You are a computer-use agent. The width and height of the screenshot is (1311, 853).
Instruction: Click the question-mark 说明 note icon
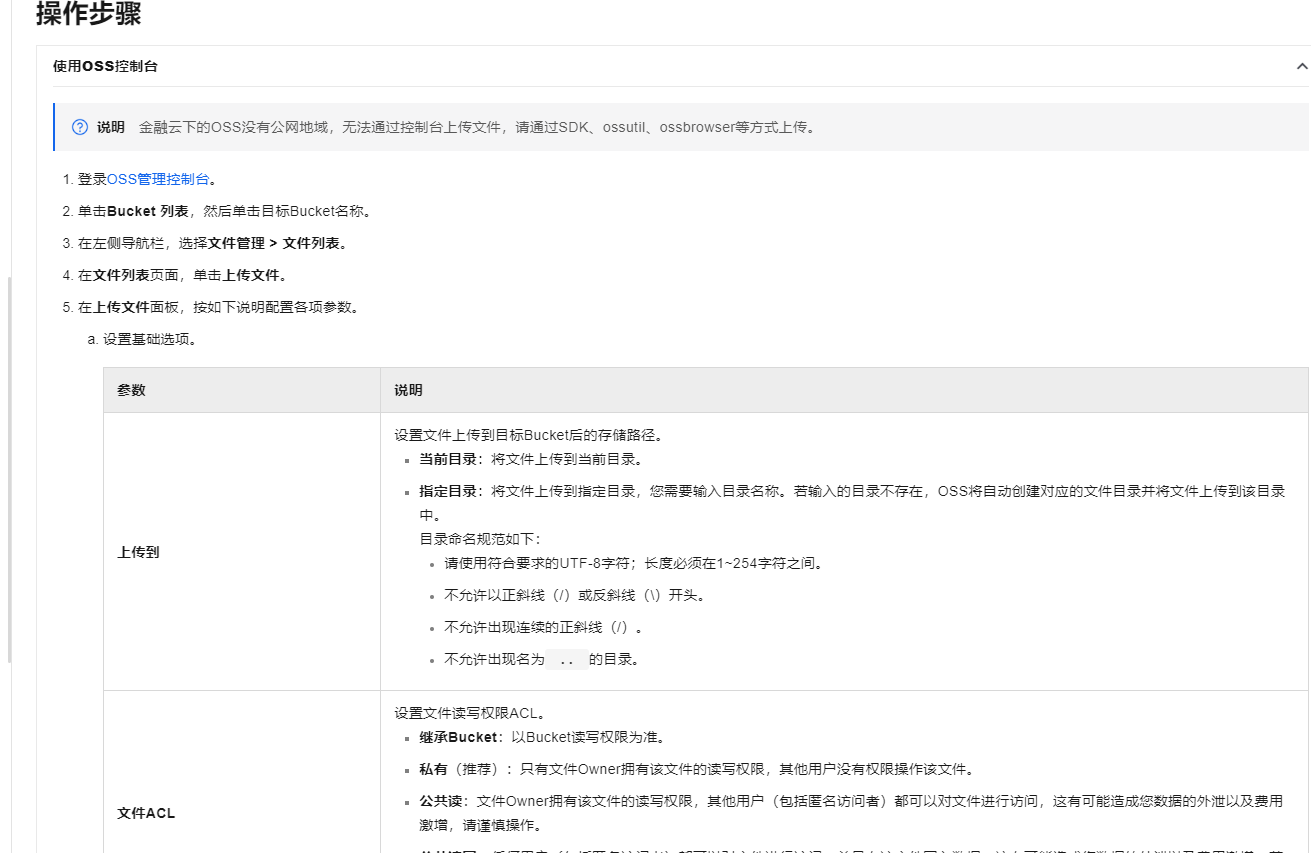tap(80, 127)
